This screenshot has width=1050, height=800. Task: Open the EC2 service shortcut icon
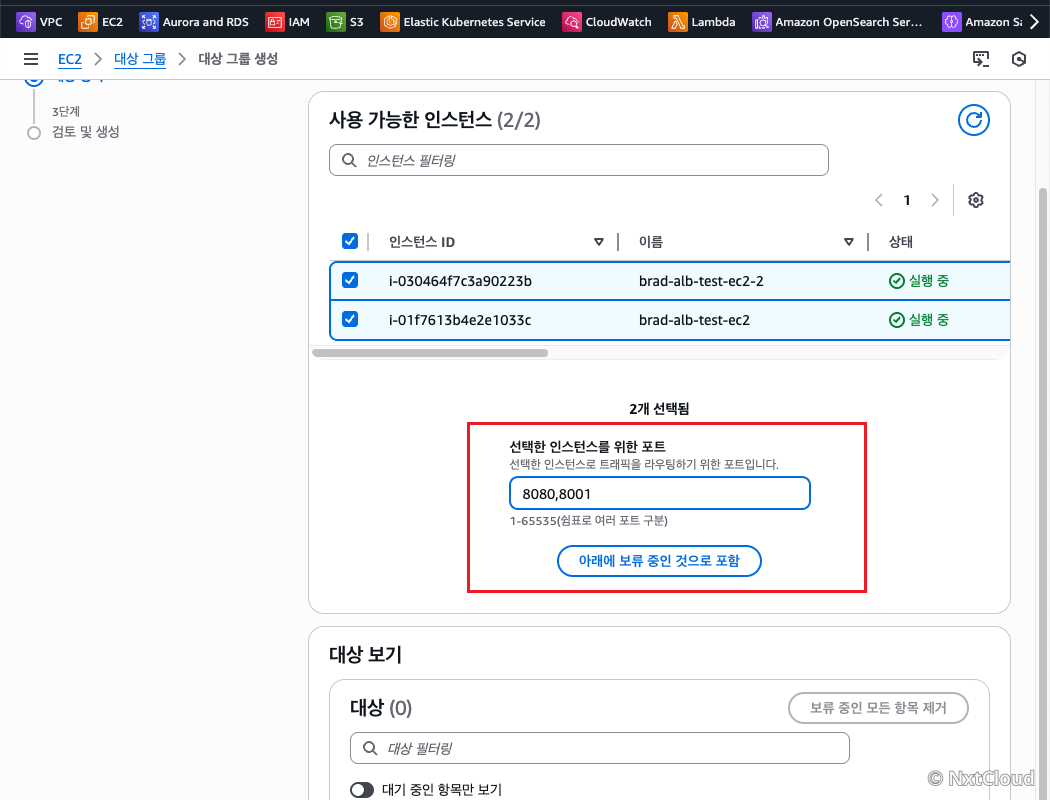88,22
